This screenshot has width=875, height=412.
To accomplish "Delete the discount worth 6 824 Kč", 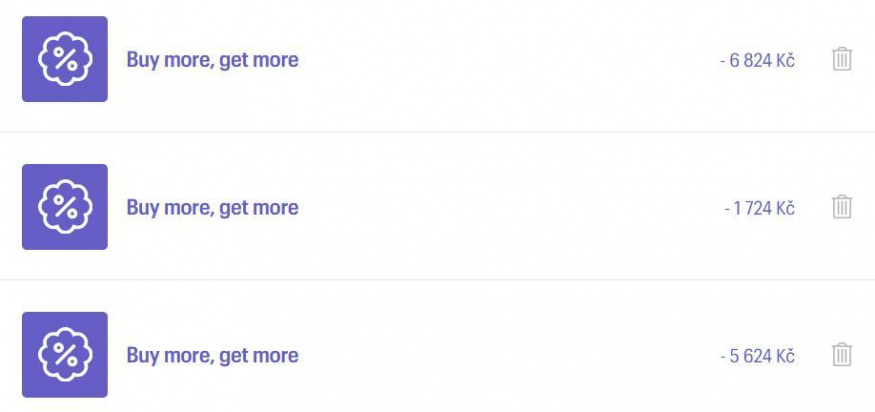I will click(x=842, y=59).
